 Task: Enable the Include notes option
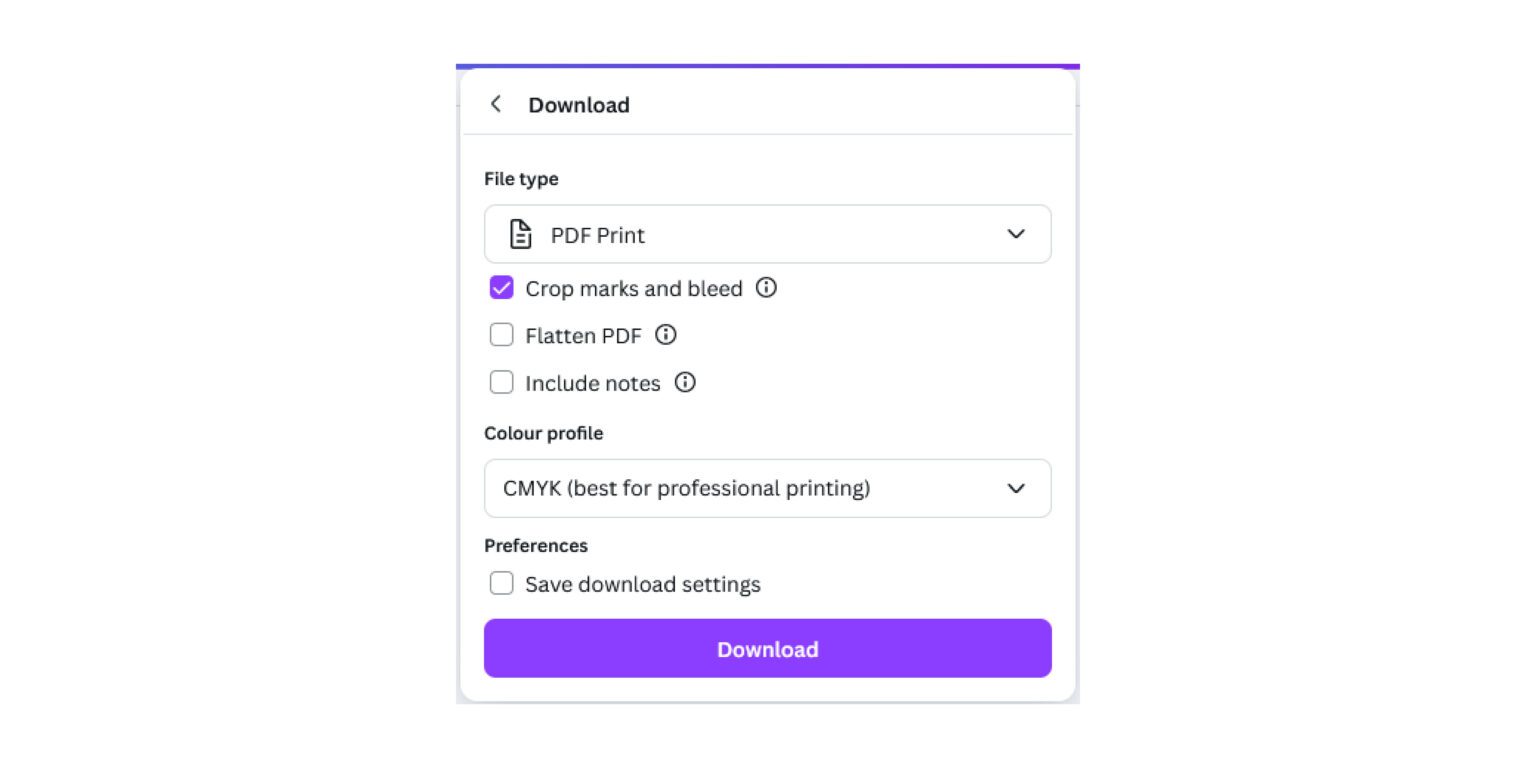point(501,381)
